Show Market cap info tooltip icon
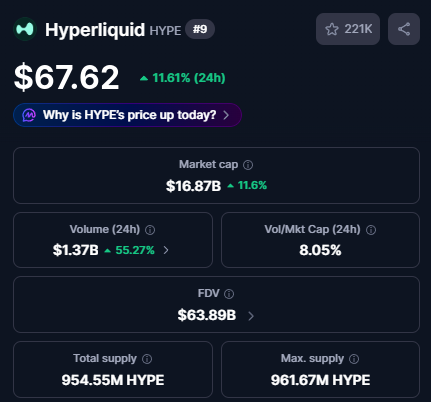Image resolution: width=431 pixels, height=402 pixels. [x=248, y=165]
